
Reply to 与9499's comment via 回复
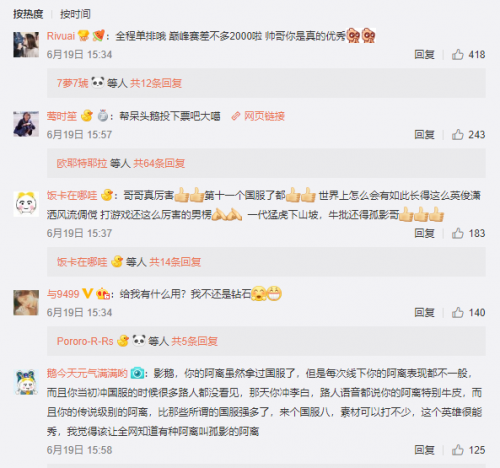[x=424, y=312]
